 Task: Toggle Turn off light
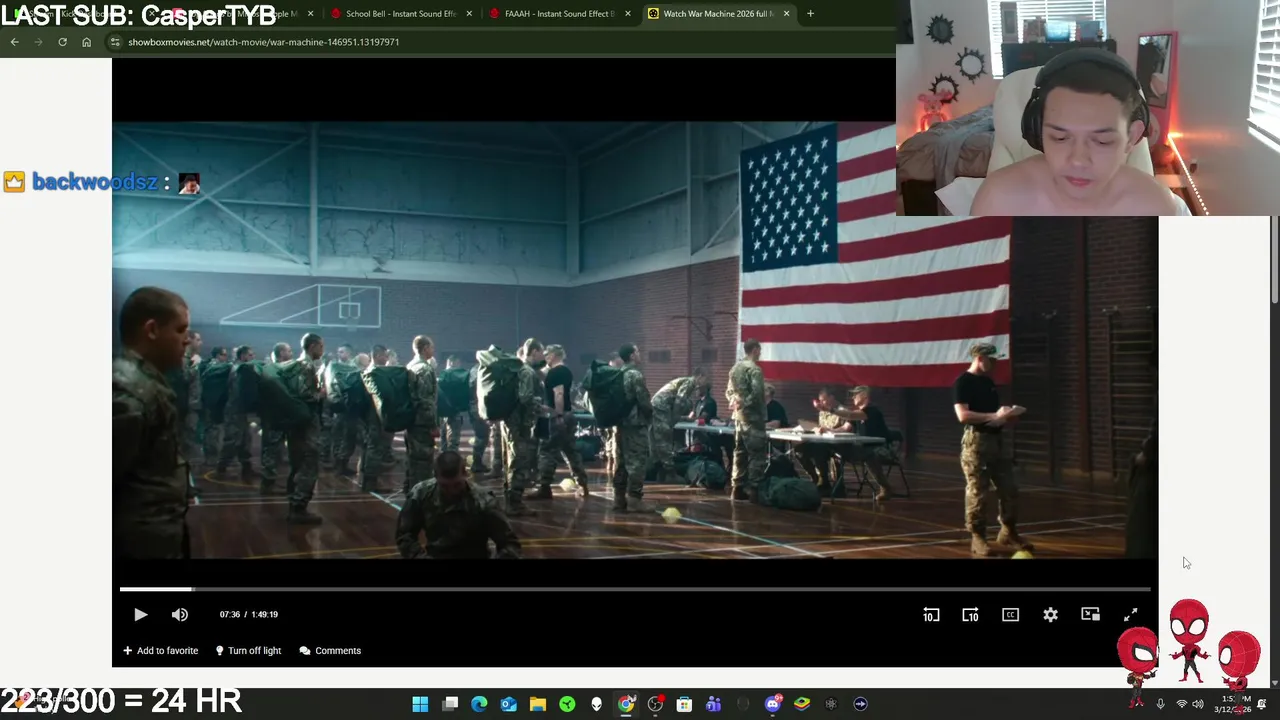pos(248,651)
